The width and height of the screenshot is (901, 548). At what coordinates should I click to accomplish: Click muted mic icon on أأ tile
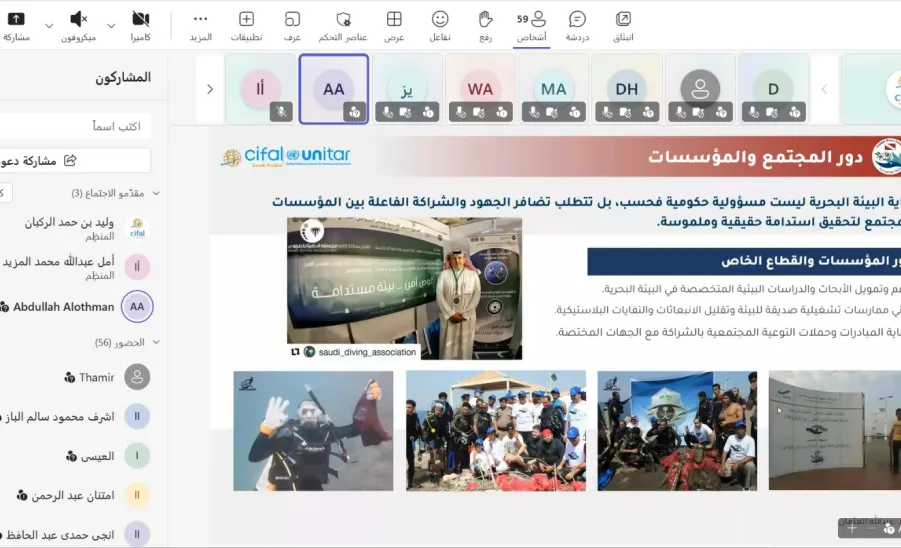point(282,112)
